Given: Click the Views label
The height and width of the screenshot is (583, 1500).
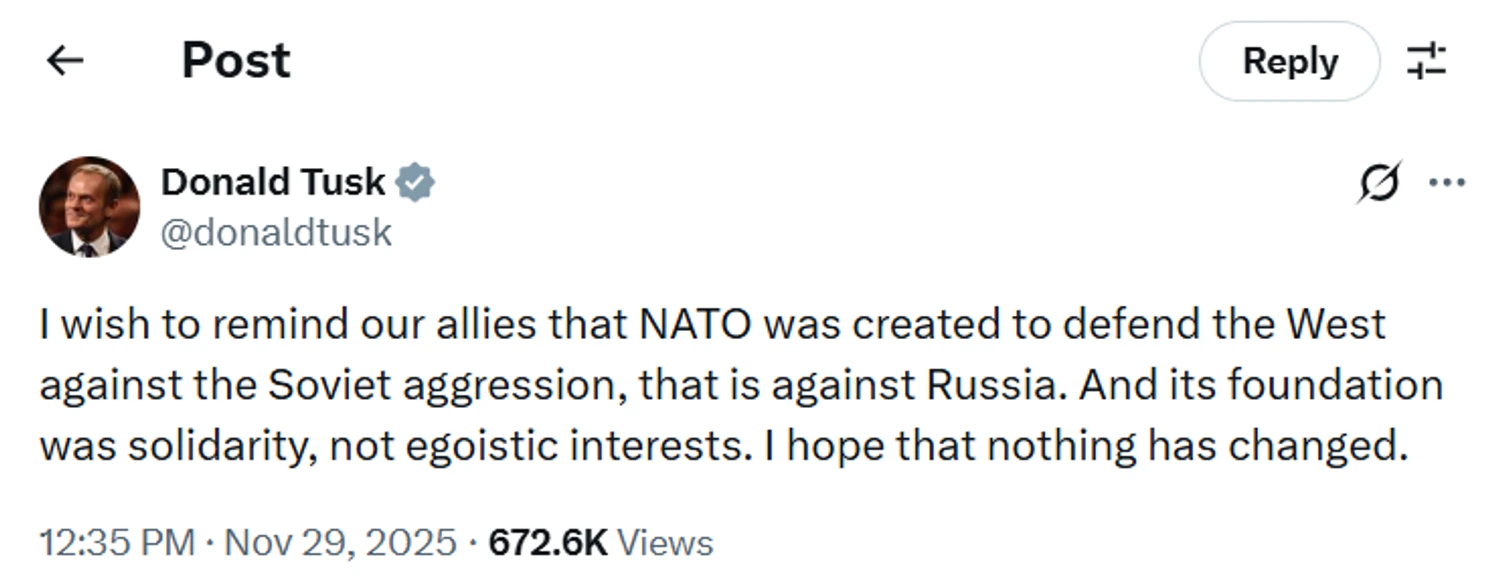Looking at the screenshot, I should tap(664, 543).
